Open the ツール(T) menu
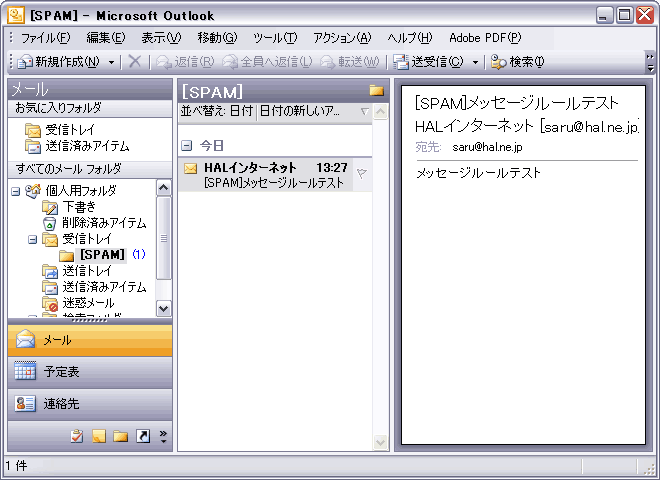The width and height of the screenshot is (660, 480). tap(275, 38)
